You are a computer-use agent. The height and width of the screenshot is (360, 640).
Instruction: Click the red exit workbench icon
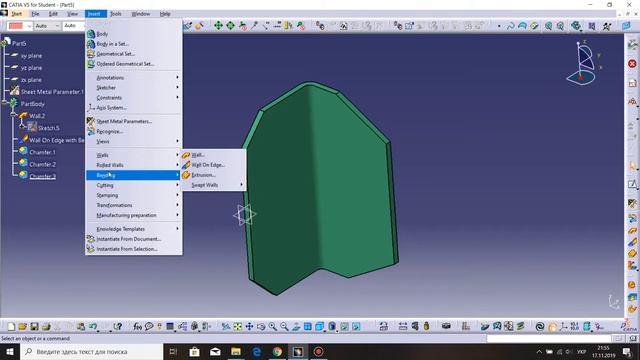pyautogui.click(x=632, y=64)
